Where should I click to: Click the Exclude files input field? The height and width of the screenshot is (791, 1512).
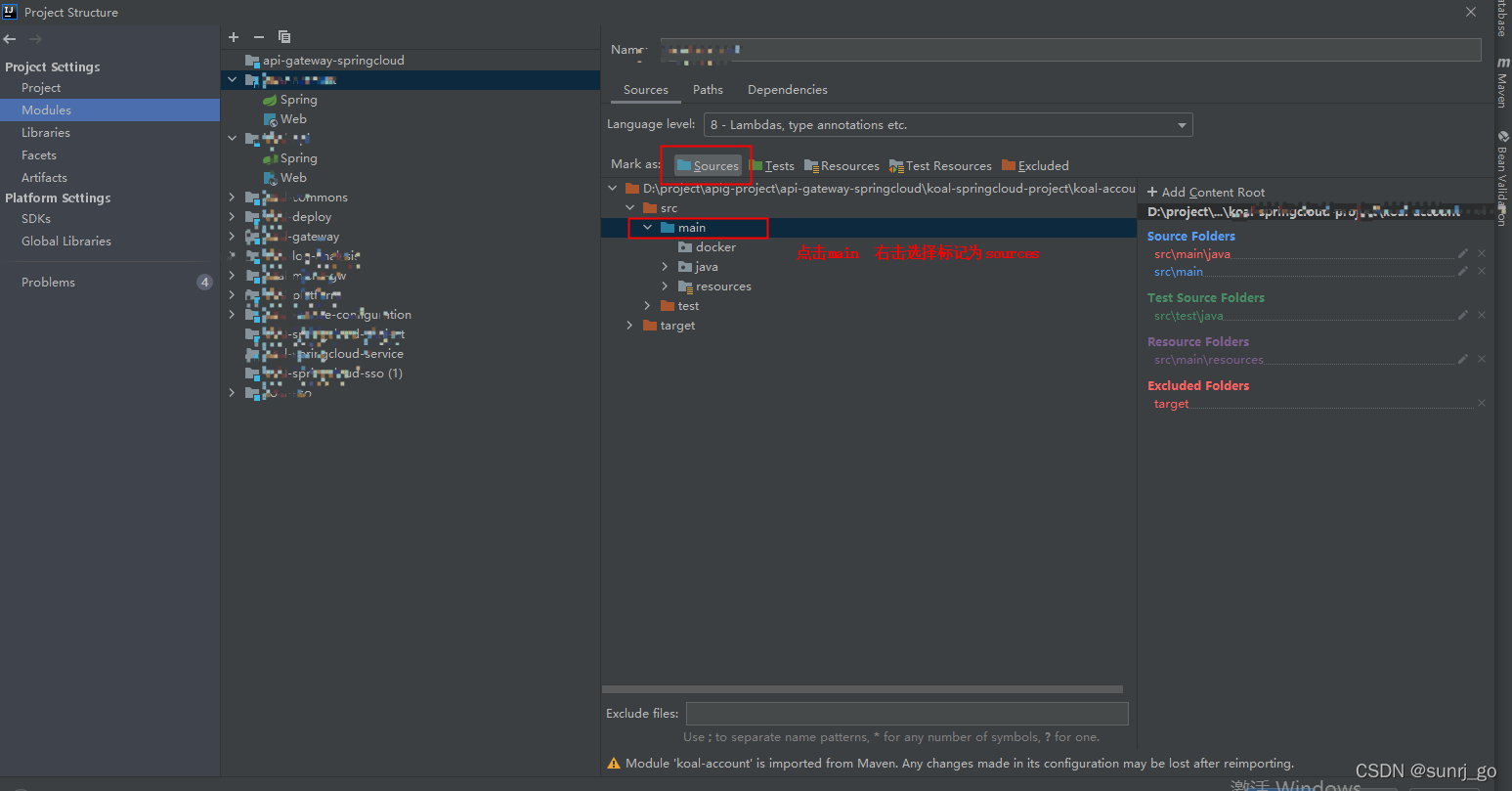pyautogui.click(x=907, y=714)
